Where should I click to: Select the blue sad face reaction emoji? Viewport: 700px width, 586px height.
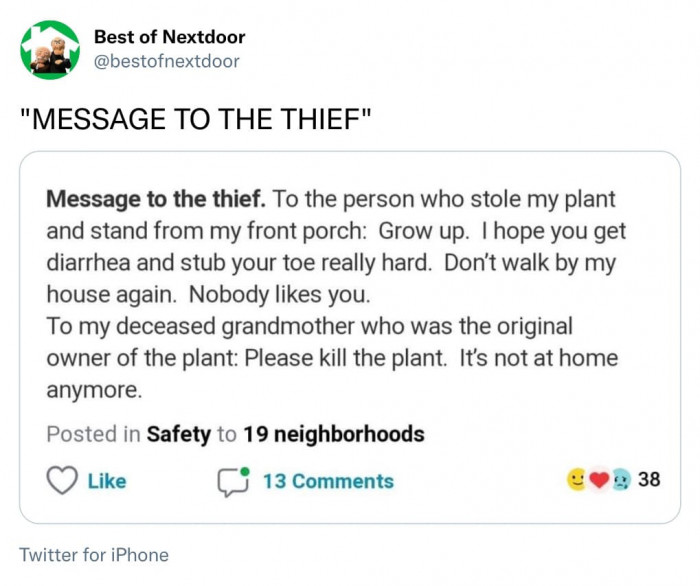pos(618,480)
